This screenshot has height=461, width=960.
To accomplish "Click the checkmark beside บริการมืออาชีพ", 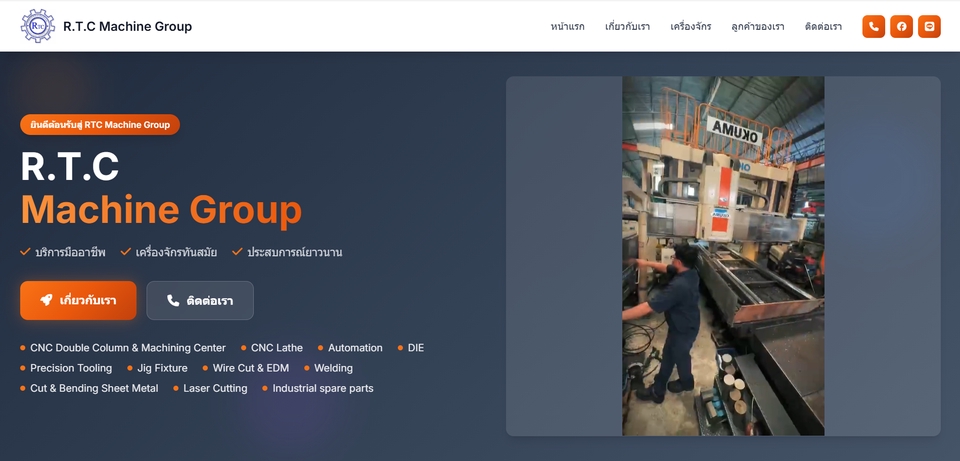I will coord(26,252).
